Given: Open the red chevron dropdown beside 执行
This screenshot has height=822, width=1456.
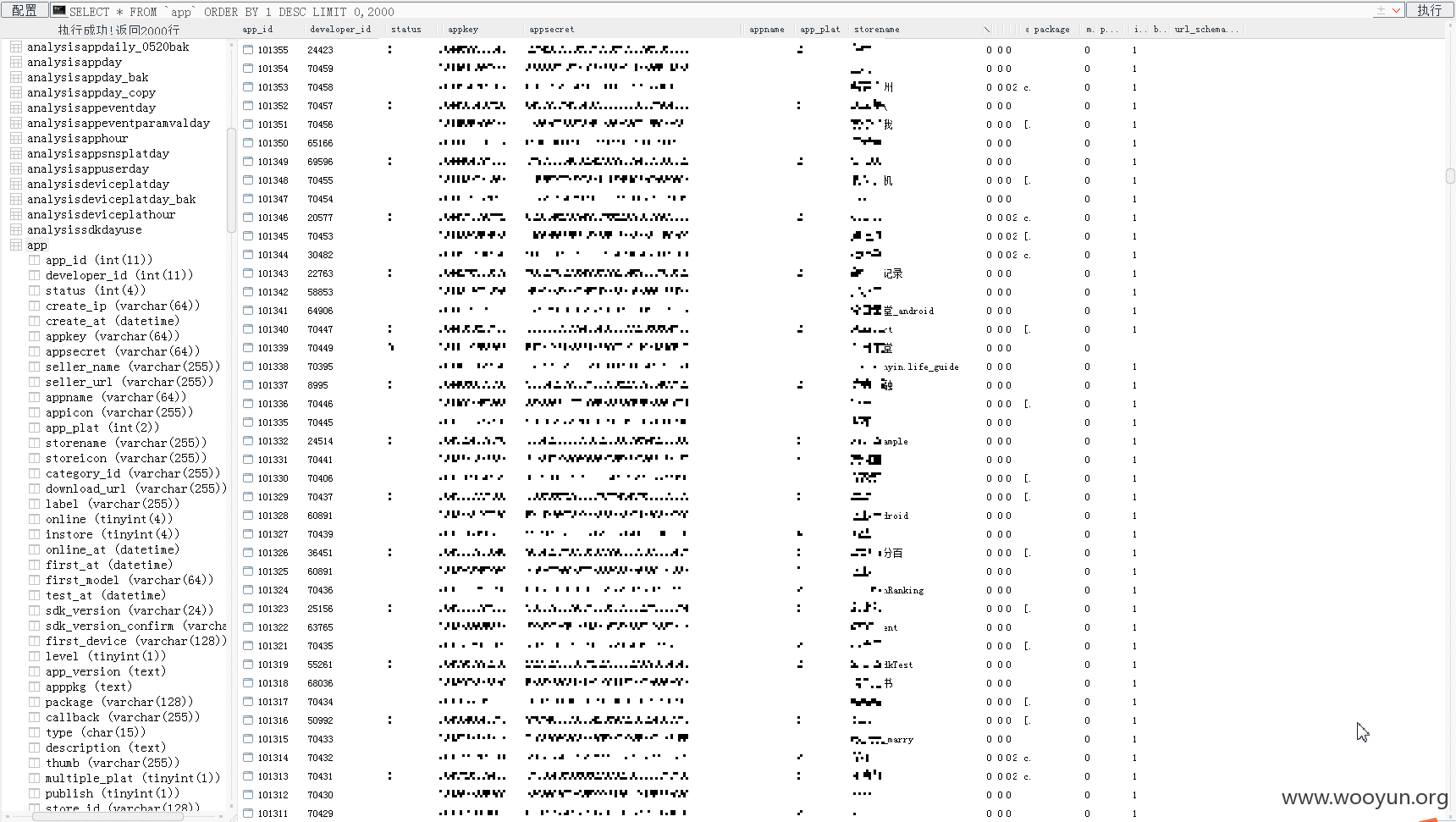Looking at the screenshot, I should [1396, 11].
